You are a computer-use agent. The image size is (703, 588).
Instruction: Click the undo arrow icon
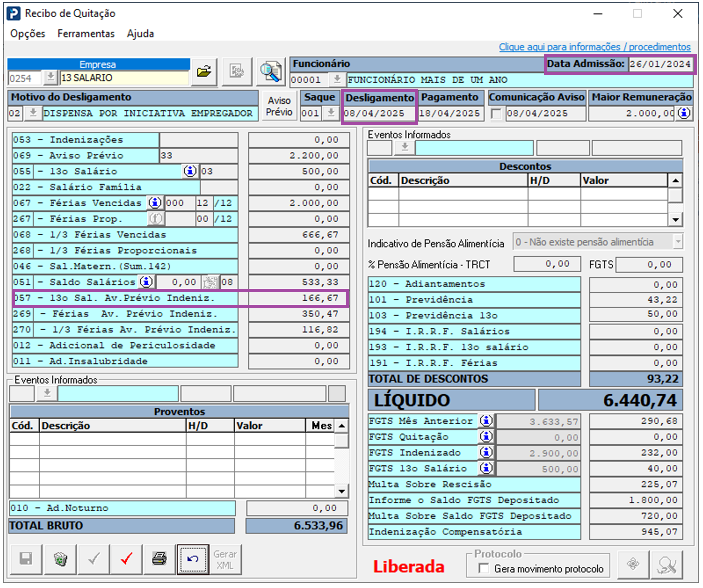click(192, 559)
